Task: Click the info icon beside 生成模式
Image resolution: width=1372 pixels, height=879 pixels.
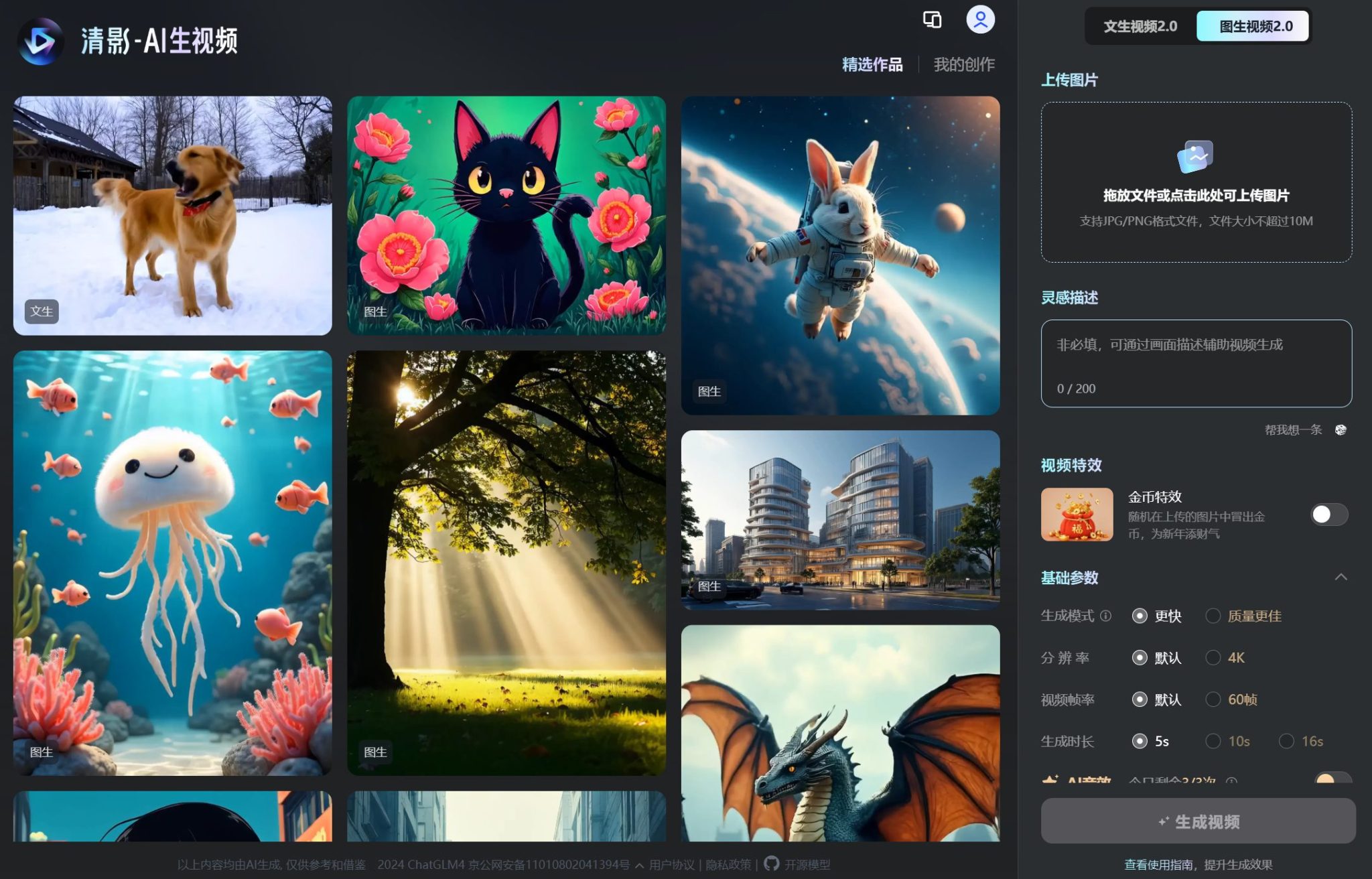Action: click(1106, 616)
